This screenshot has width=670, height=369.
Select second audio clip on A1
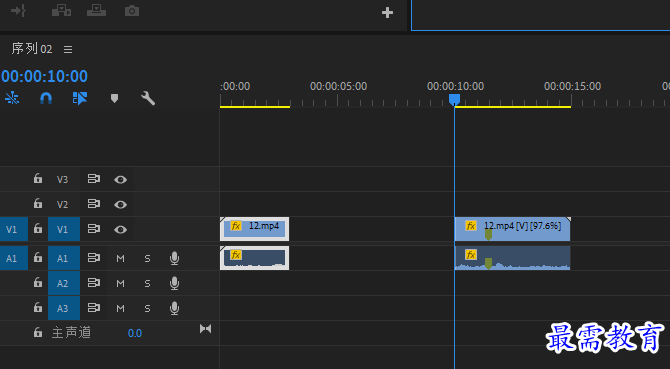pyautogui.click(x=512, y=258)
